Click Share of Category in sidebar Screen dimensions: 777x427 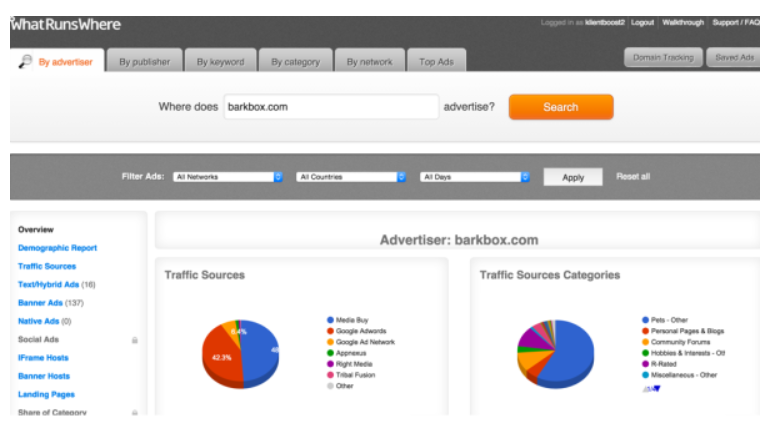click(52, 412)
